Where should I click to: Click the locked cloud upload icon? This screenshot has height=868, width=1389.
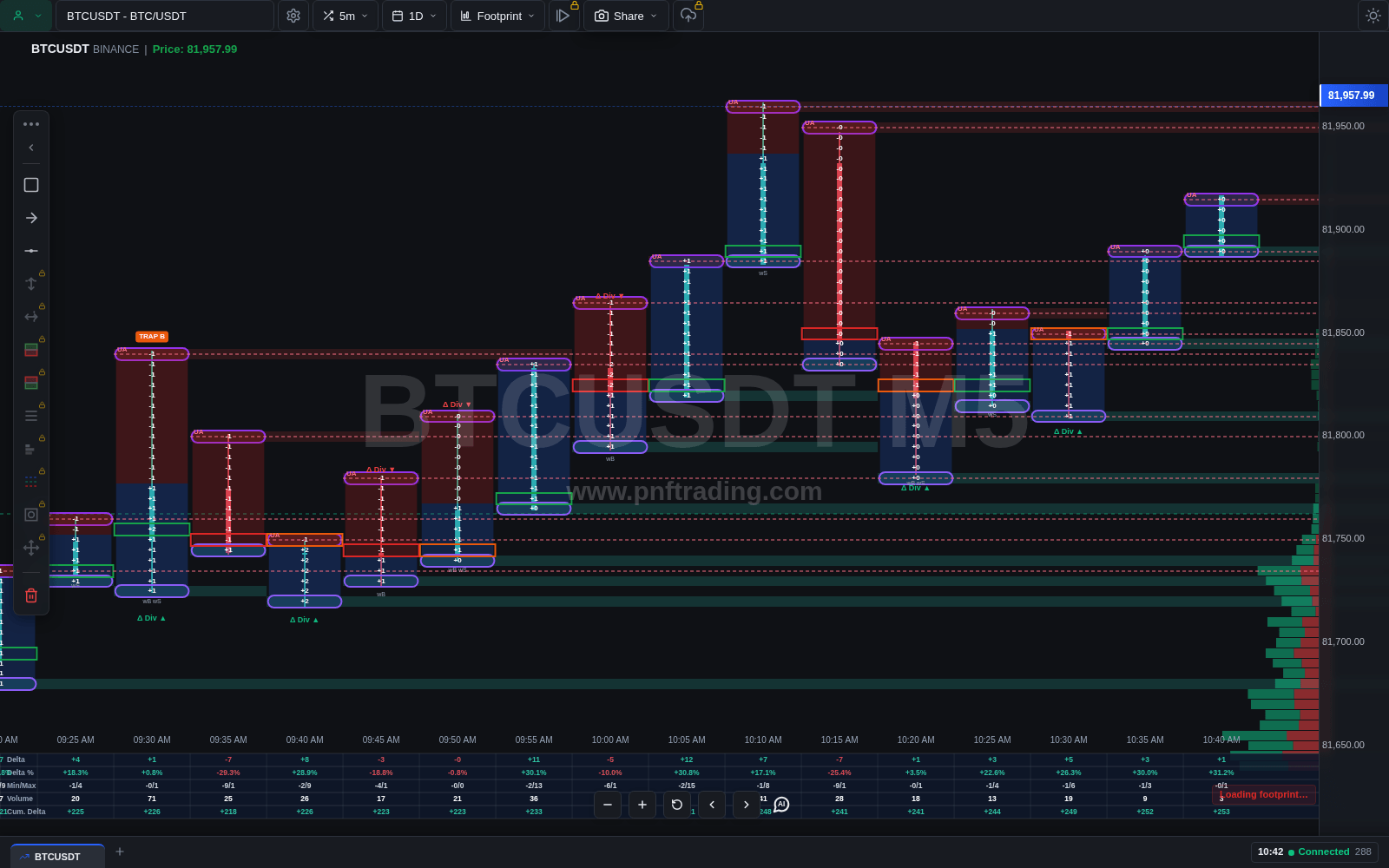[x=688, y=16]
